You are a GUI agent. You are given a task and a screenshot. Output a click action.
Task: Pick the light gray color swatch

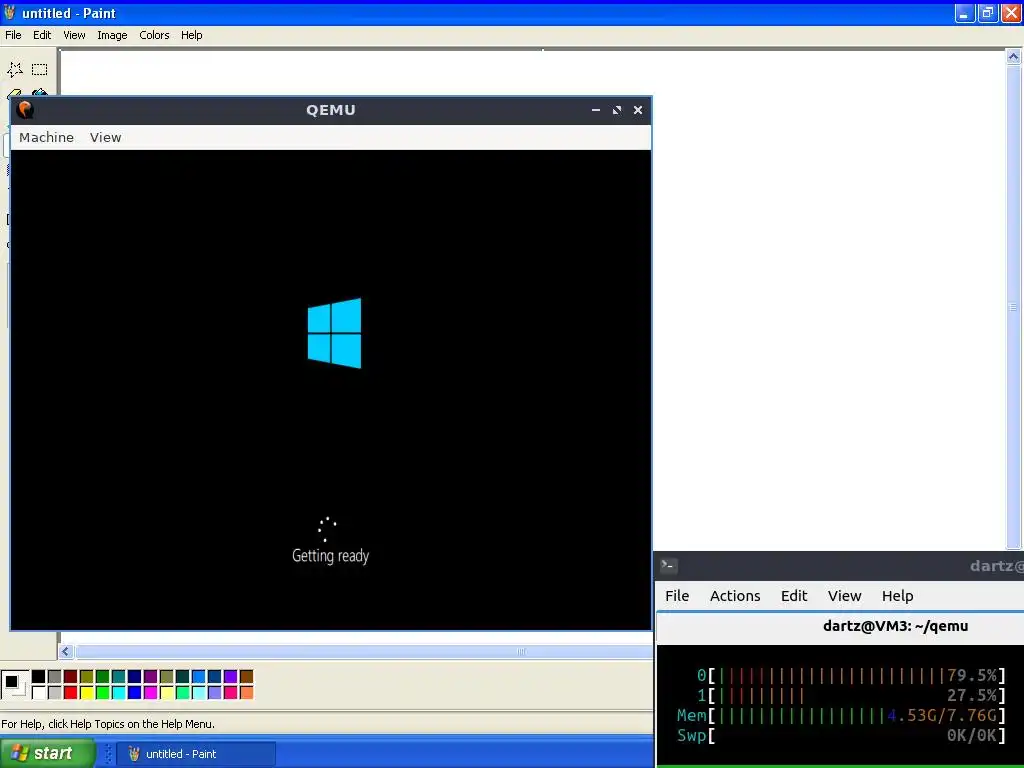click(55, 692)
